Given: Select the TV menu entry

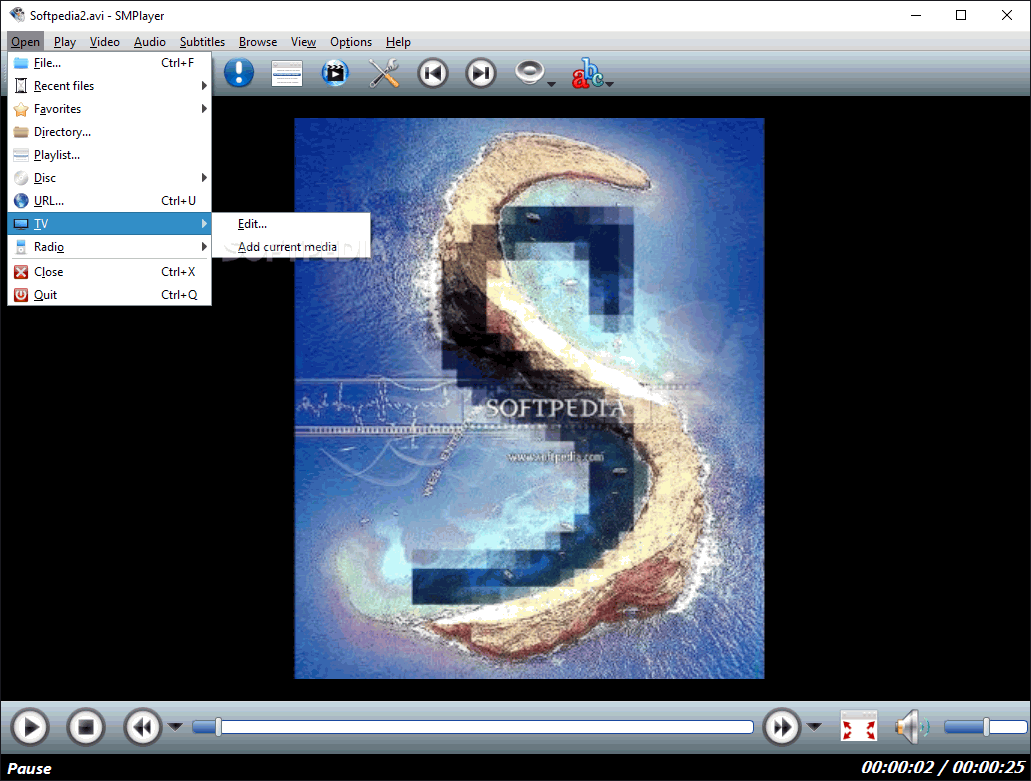Looking at the screenshot, I should pyautogui.click(x=109, y=224).
